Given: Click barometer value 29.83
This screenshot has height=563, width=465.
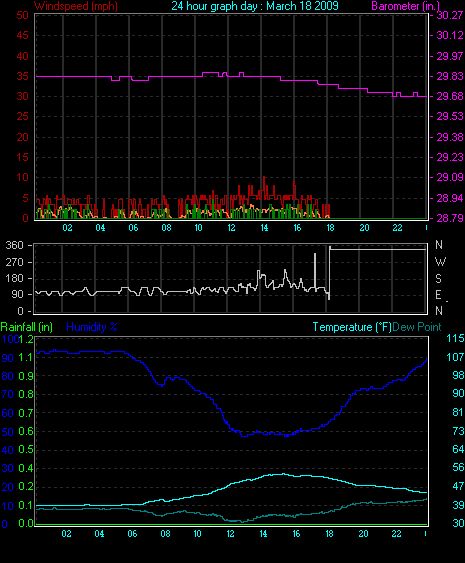Looking at the screenshot, I should tap(450, 76).
